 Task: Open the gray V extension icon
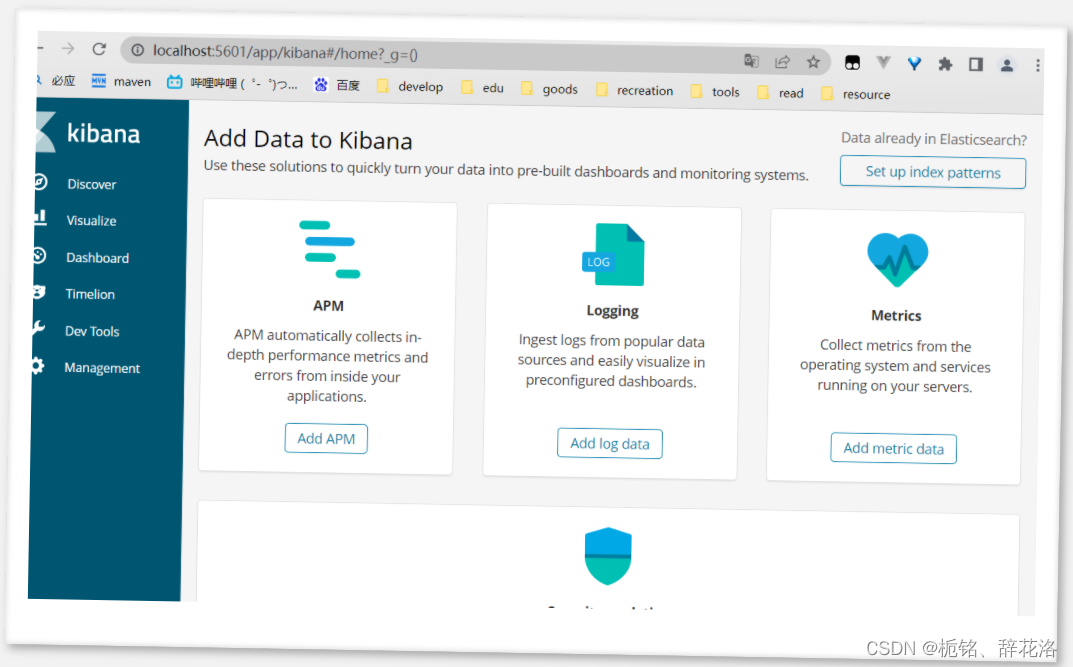[883, 63]
